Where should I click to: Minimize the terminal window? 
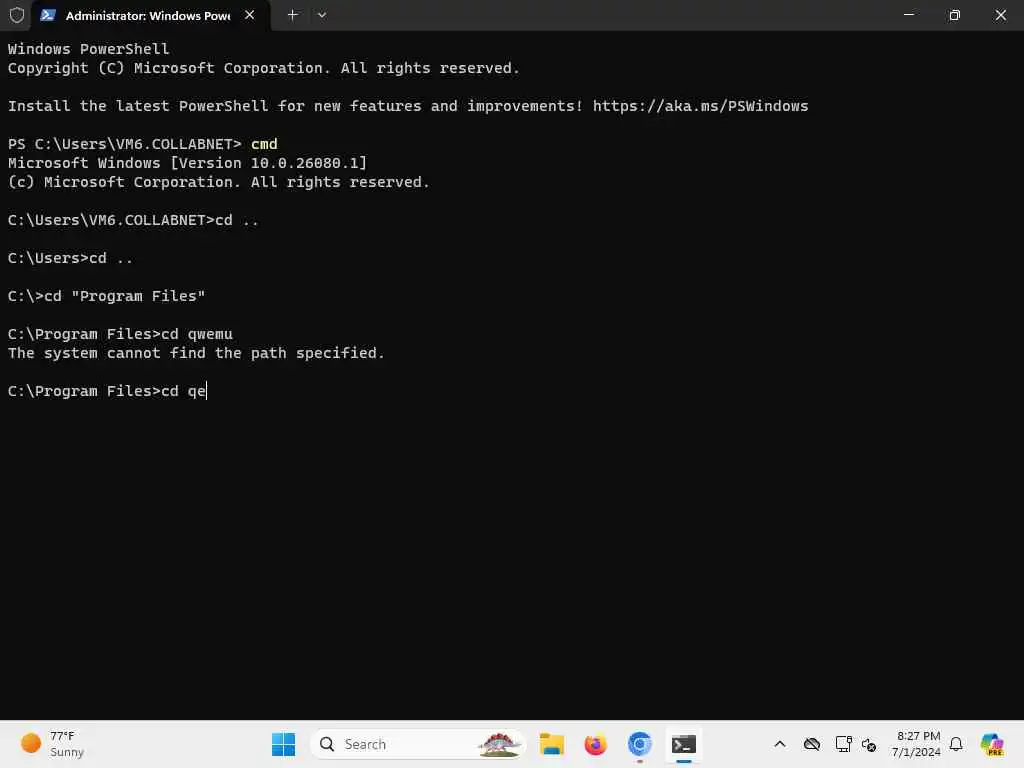(908, 15)
